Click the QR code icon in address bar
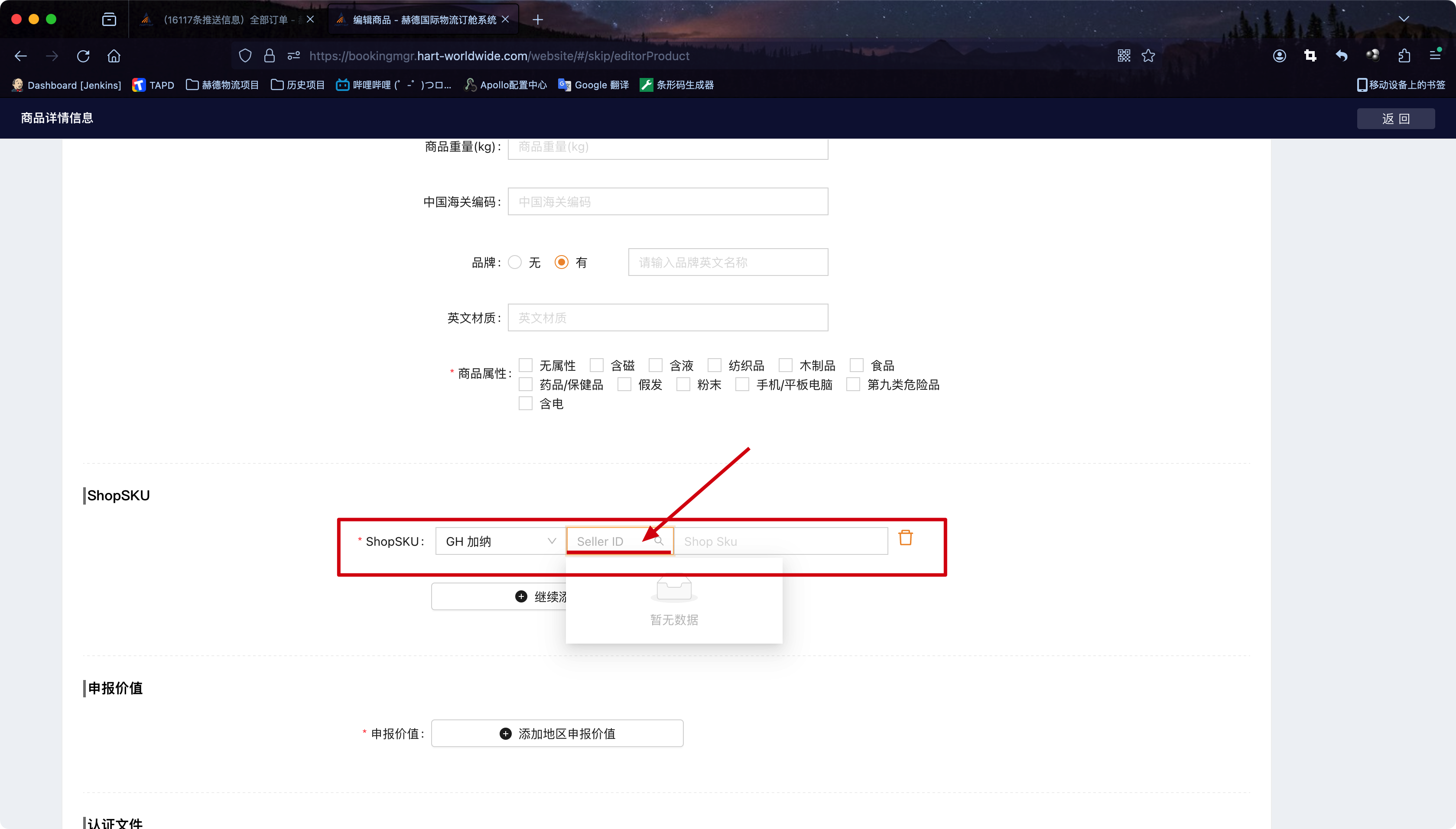 tap(1123, 56)
